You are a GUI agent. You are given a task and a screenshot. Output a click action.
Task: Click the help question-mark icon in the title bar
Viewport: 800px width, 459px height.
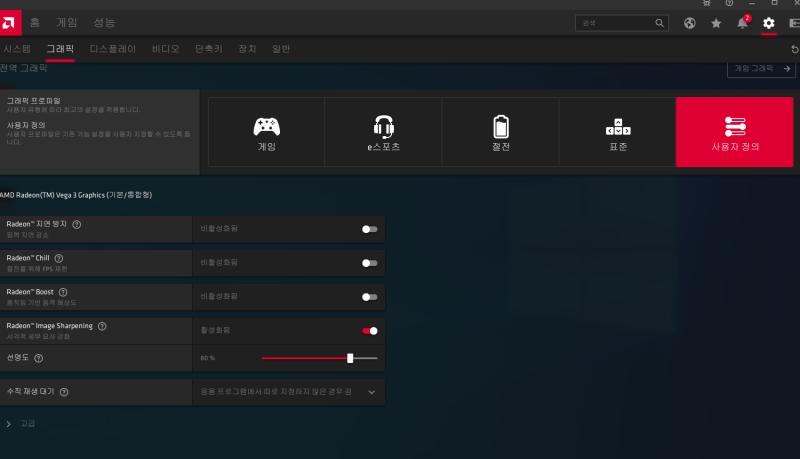click(x=730, y=3)
